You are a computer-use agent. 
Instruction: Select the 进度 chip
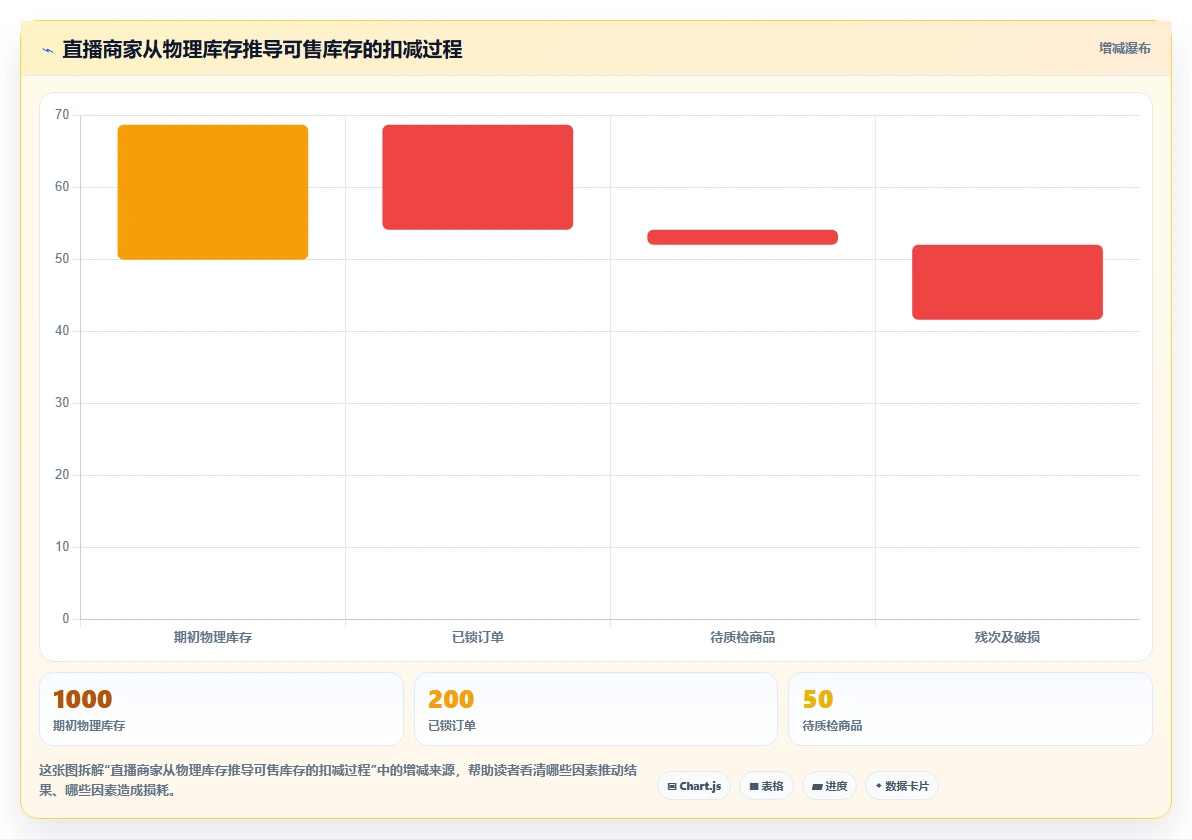click(x=829, y=786)
